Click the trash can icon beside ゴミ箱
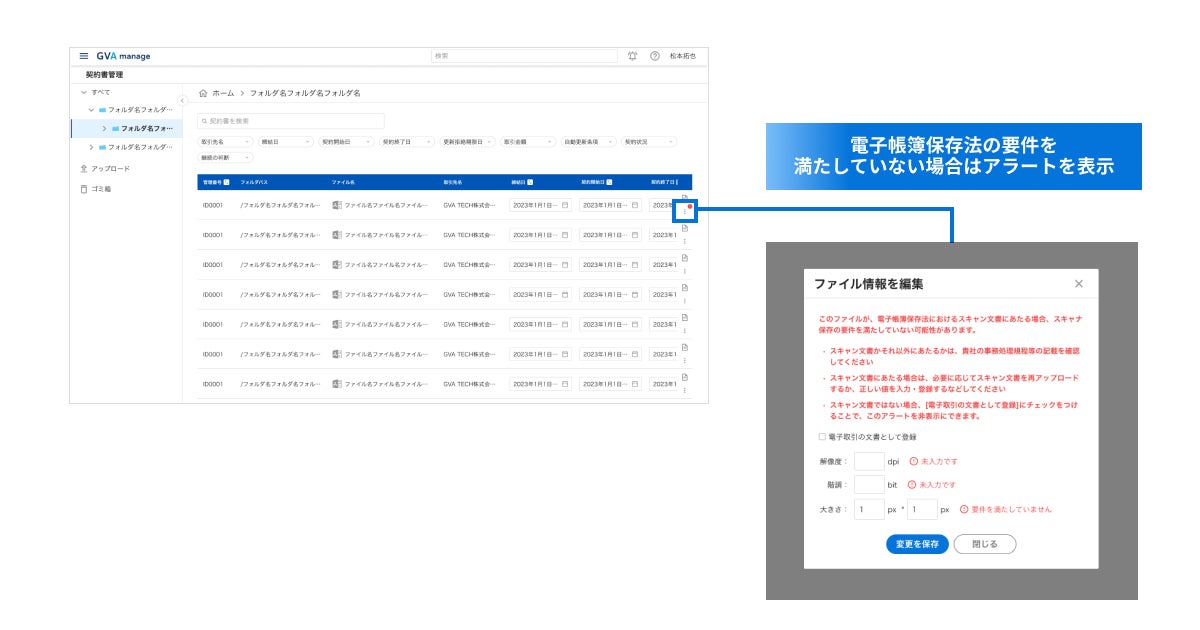Screen dimensions: 1200x630 [84, 189]
